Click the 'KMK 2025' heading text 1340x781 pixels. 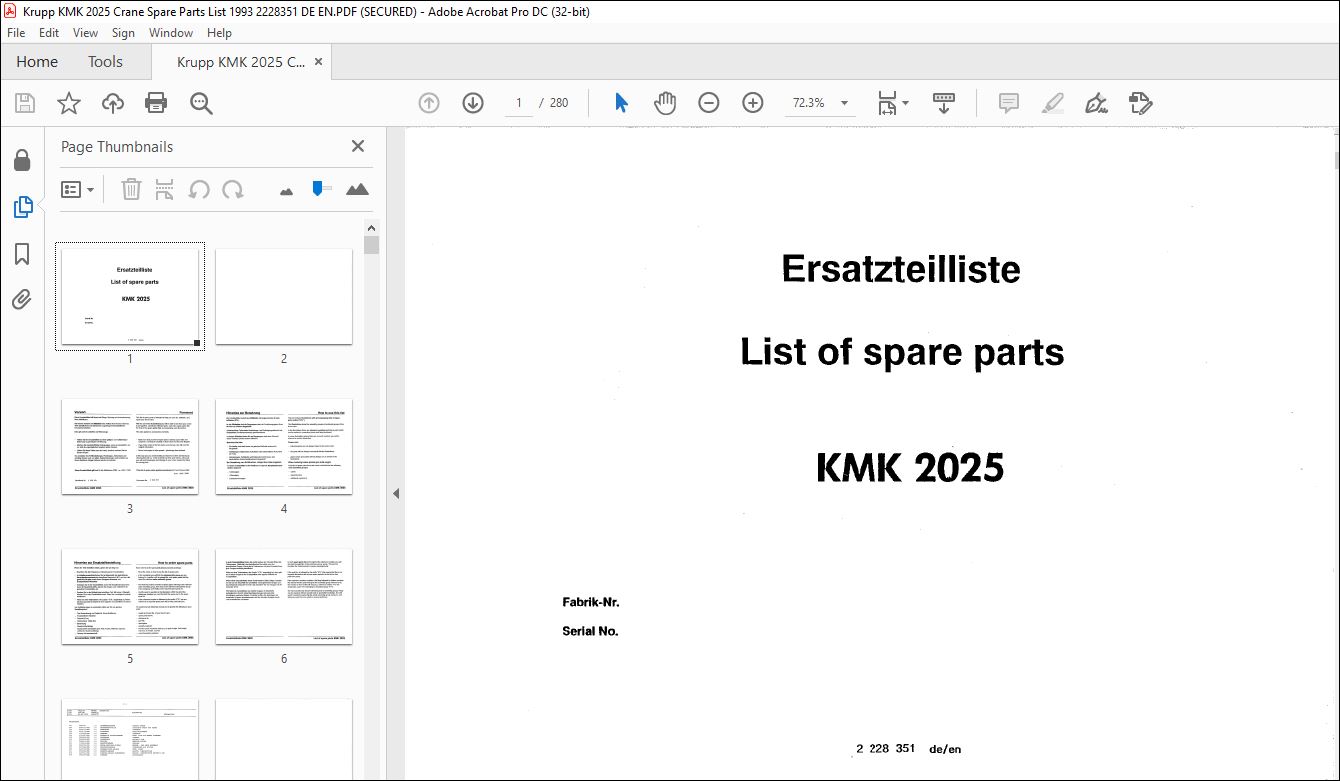click(910, 467)
